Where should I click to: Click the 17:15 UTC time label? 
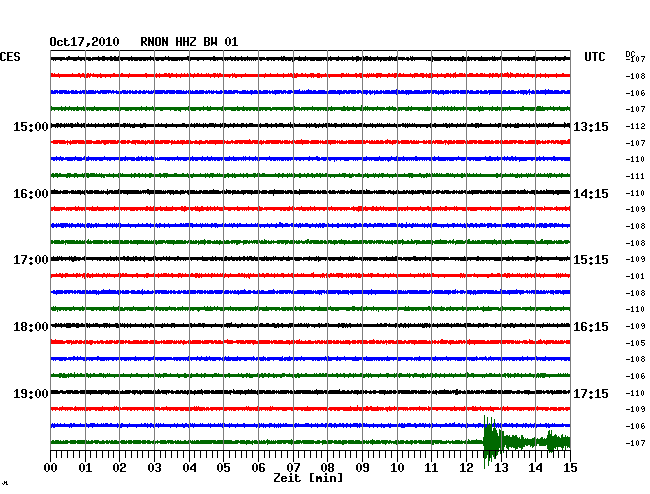(x=591, y=393)
